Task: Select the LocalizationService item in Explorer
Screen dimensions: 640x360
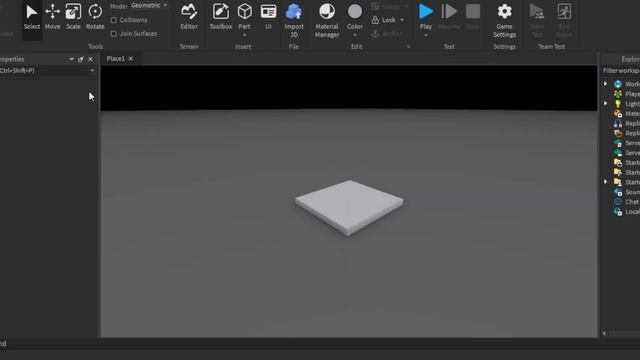Action: [627, 211]
